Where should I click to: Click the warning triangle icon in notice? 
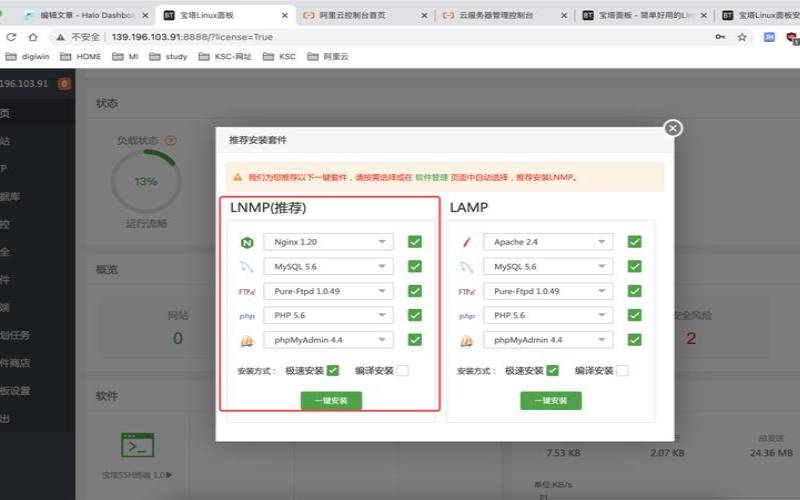click(237, 178)
